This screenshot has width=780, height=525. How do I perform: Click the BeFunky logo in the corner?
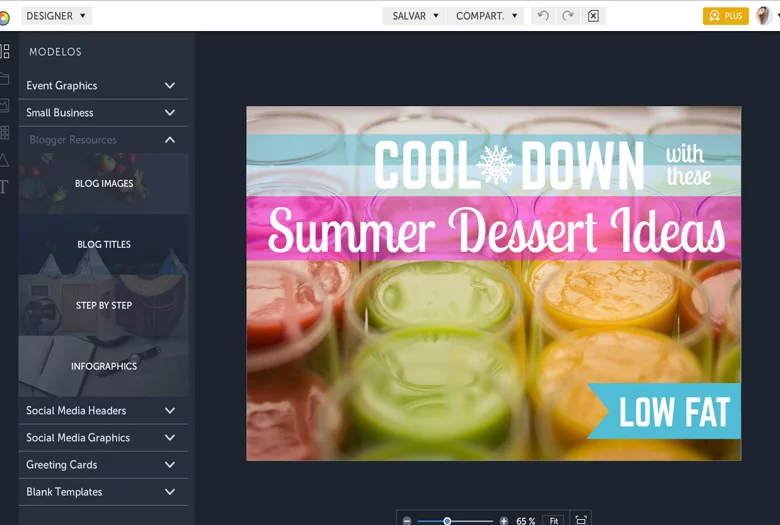pos(4,18)
